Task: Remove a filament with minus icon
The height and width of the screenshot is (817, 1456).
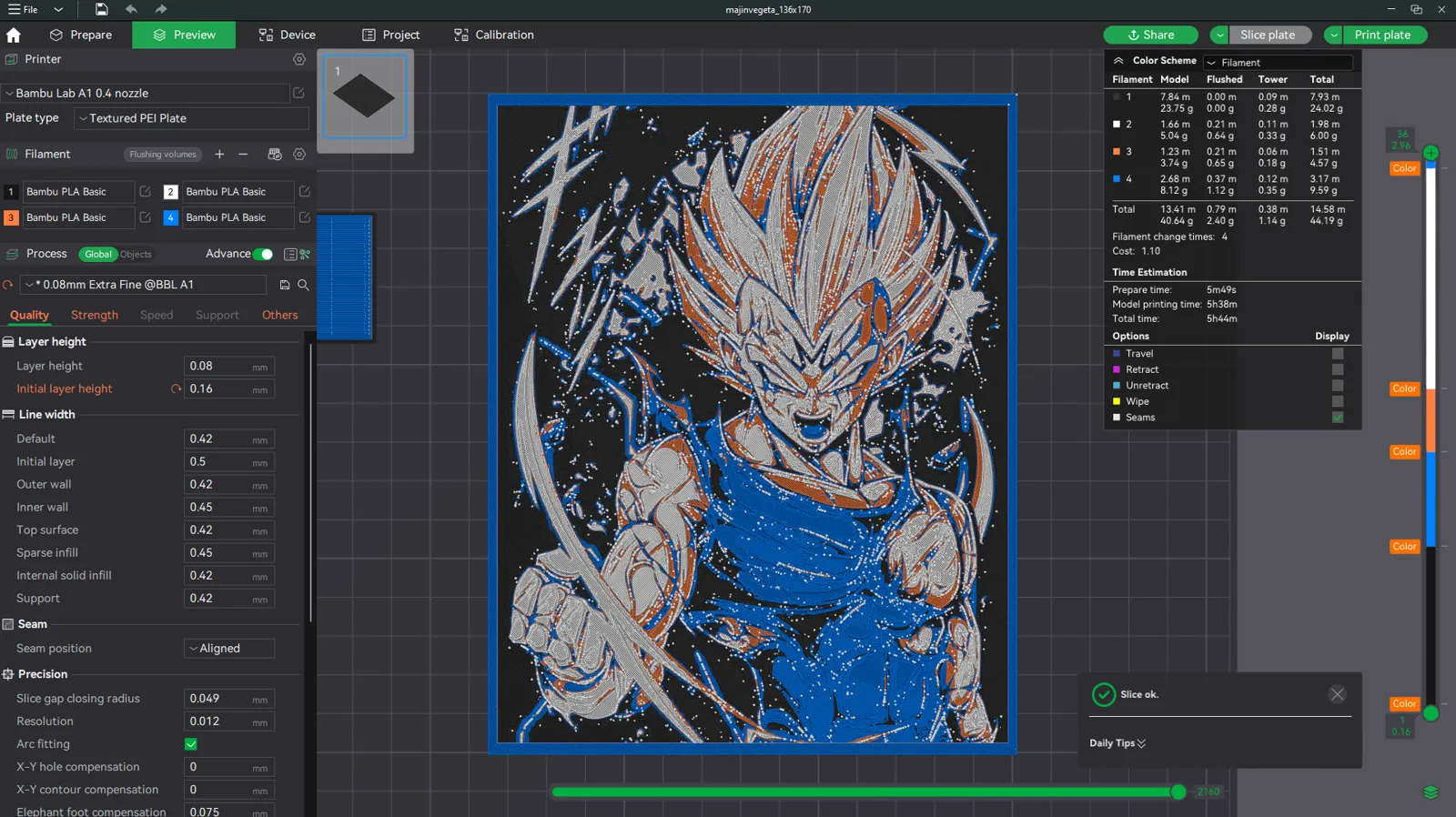Action: [x=243, y=154]
